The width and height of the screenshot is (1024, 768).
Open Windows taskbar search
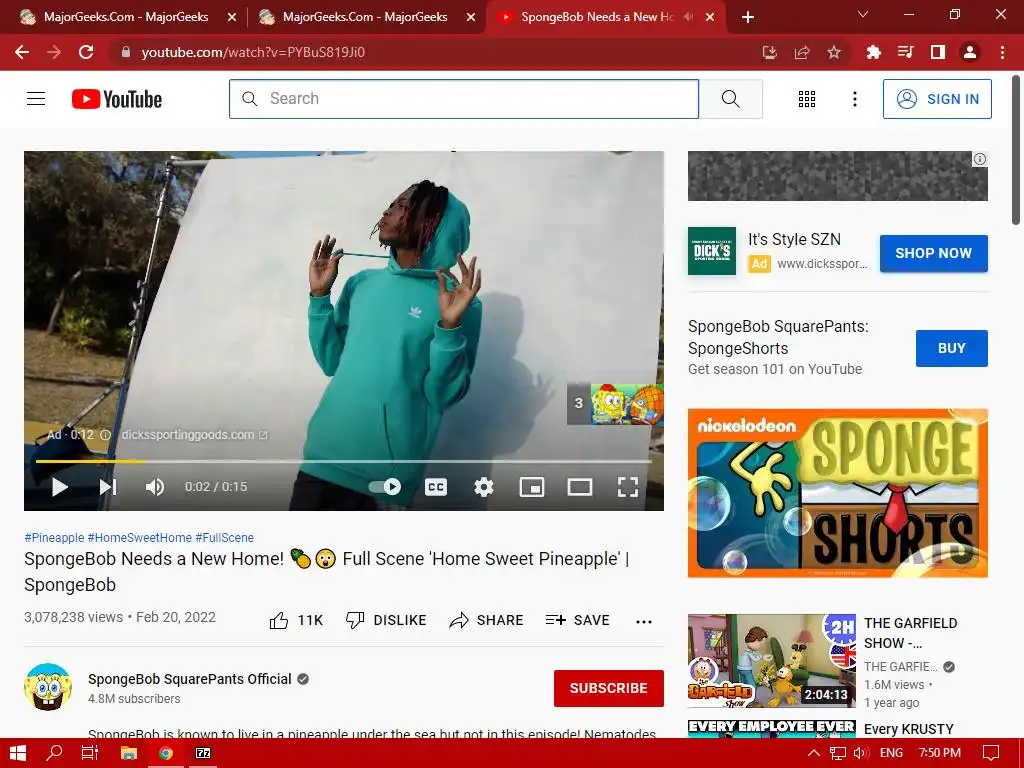pyautogui.click(x=55, y=753)
